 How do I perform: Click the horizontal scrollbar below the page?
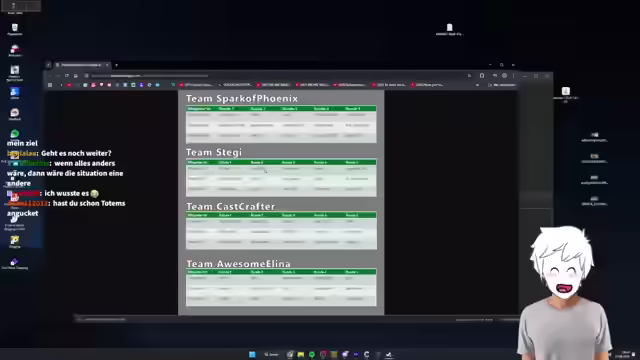point(296,319)
